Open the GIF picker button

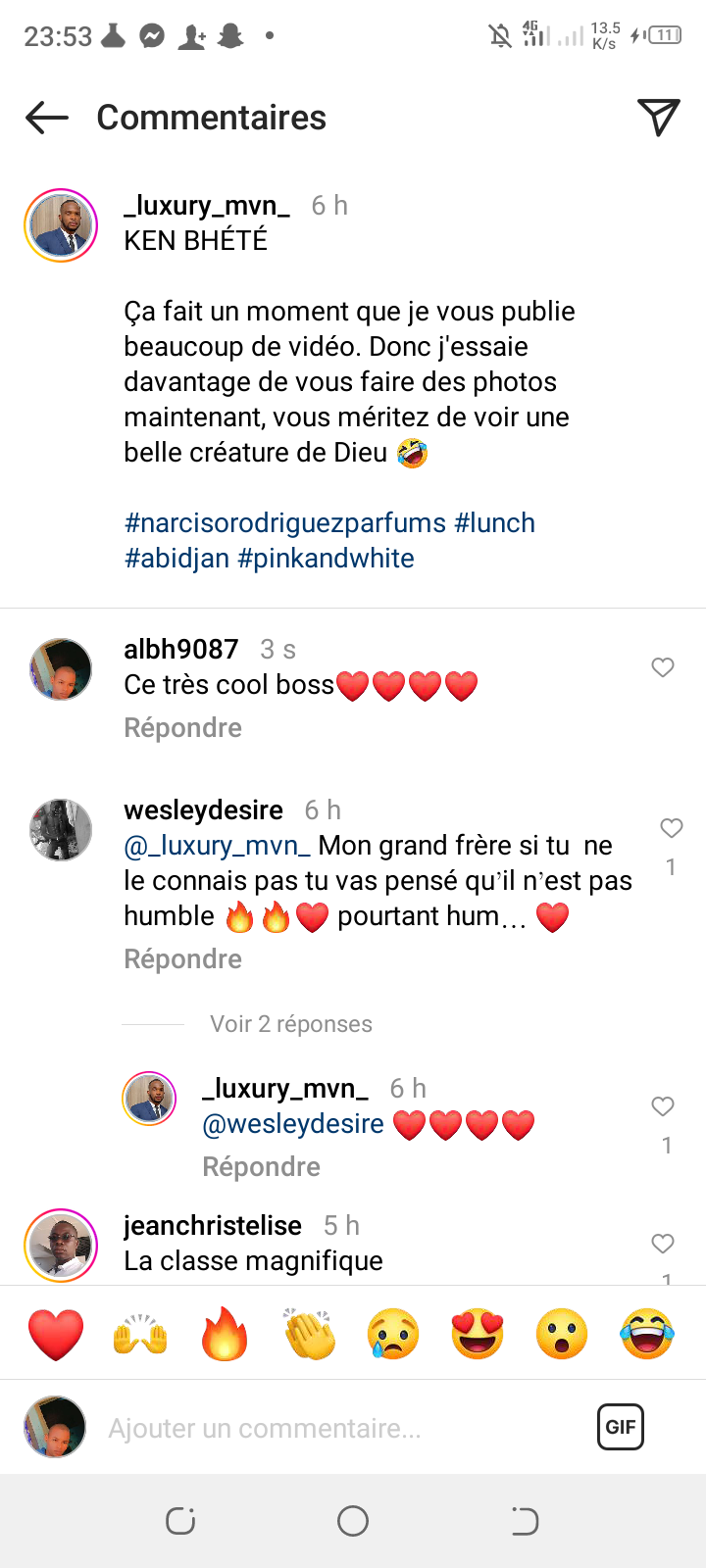click(x=621, y=1427)
